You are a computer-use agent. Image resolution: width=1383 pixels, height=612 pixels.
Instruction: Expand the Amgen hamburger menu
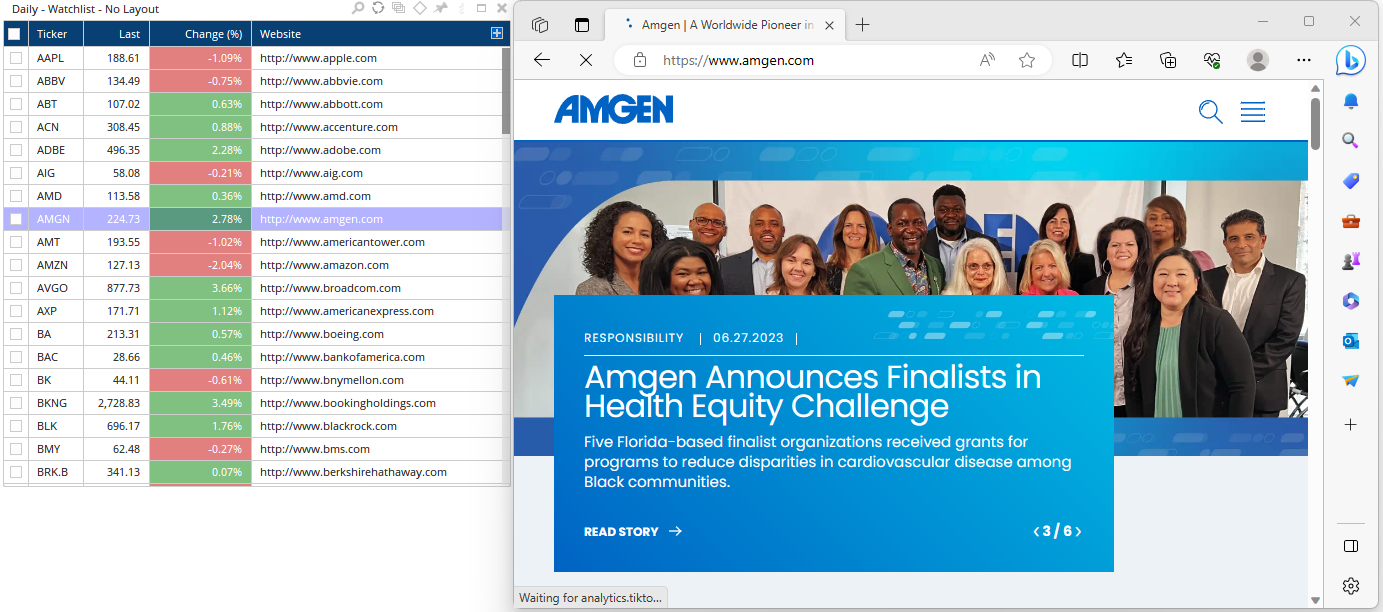(x=1253, y=112)
